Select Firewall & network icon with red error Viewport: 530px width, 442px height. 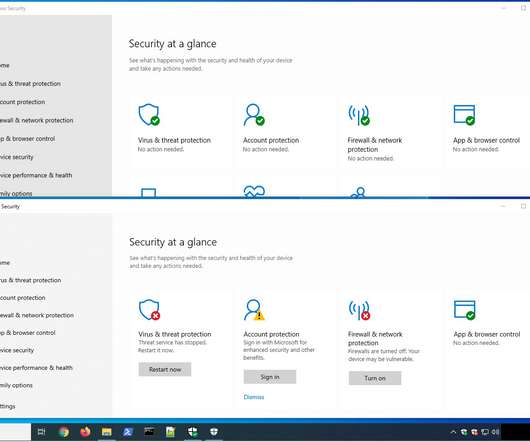[359, 310]
